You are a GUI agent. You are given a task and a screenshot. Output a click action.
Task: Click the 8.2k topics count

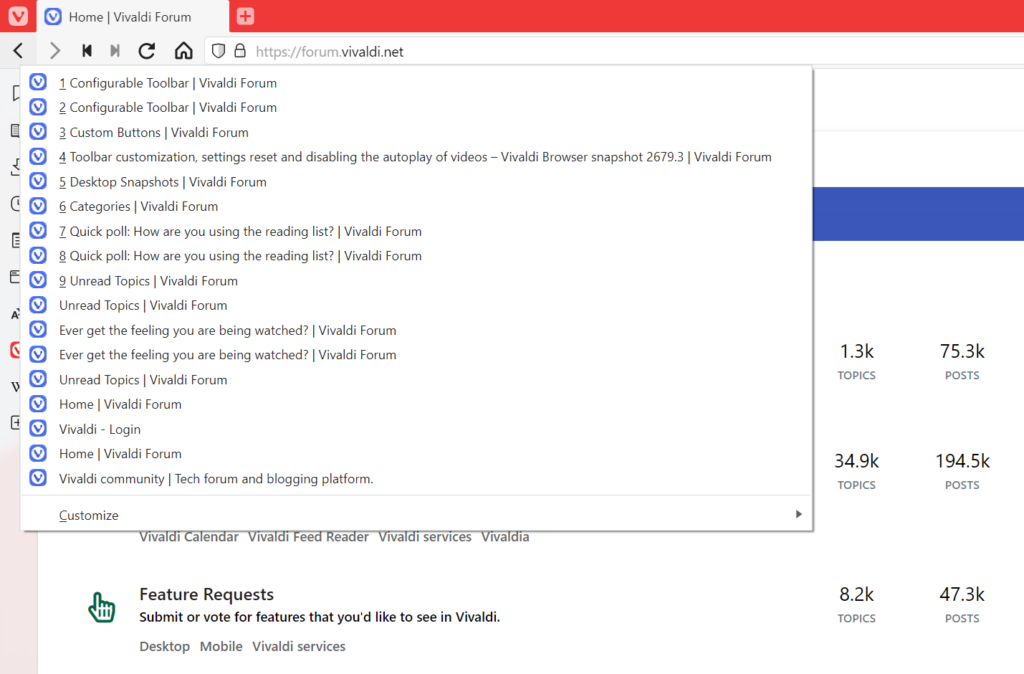click(x=856, y=594)
